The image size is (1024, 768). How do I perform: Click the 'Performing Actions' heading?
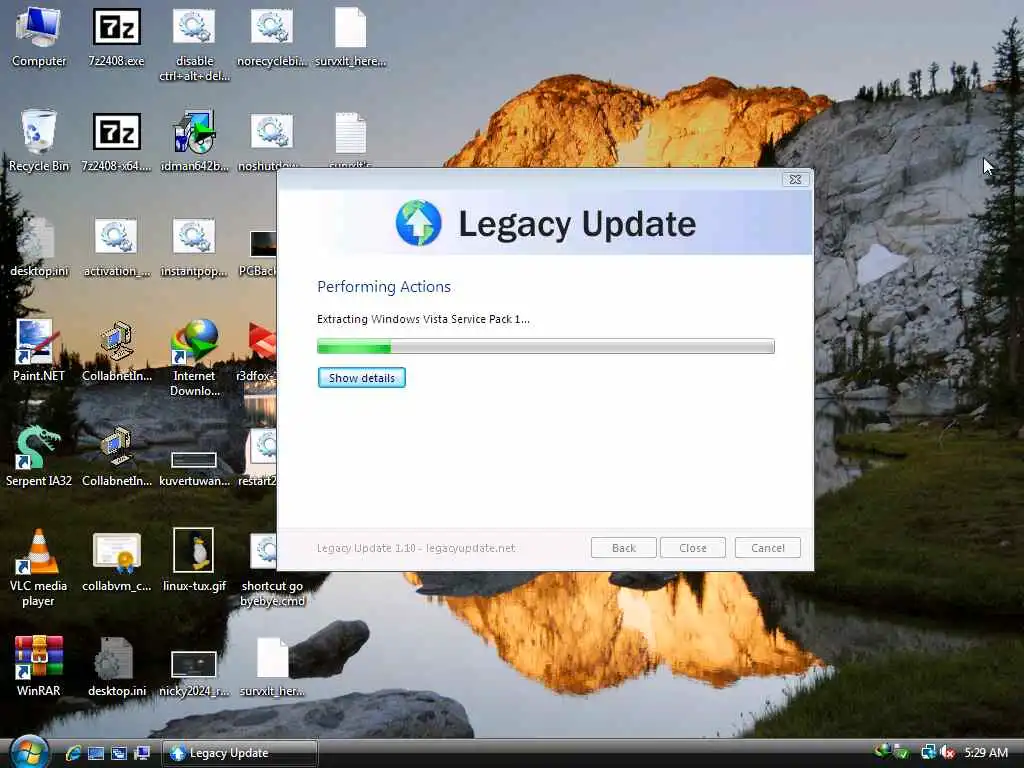[384, 287]
